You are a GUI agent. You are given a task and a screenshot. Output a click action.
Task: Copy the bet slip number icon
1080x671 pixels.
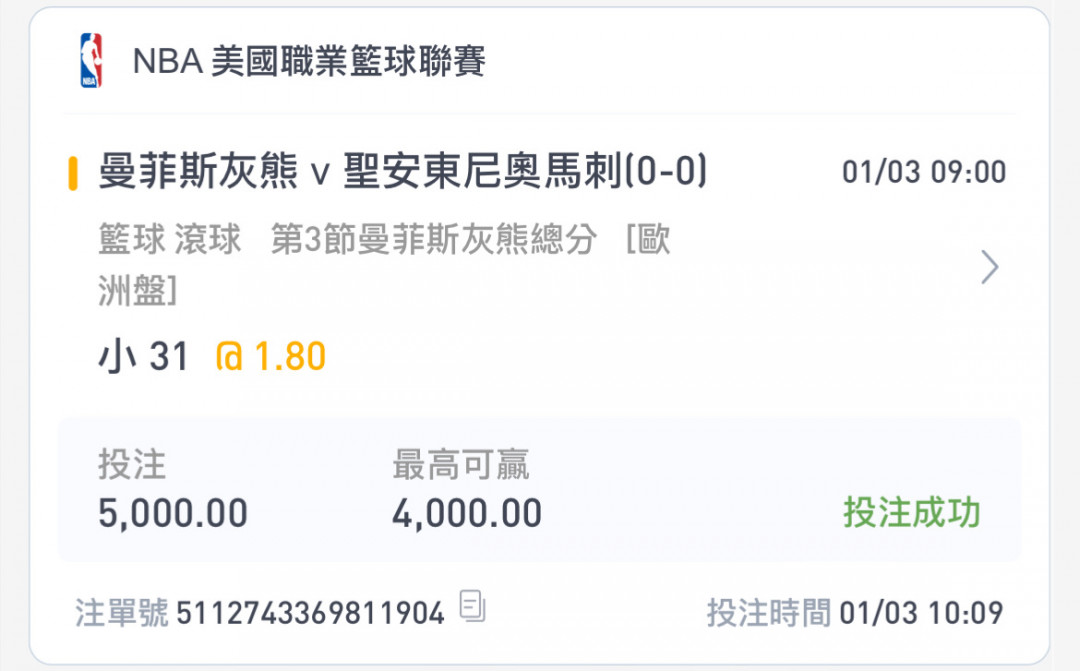tap(472, 606)
